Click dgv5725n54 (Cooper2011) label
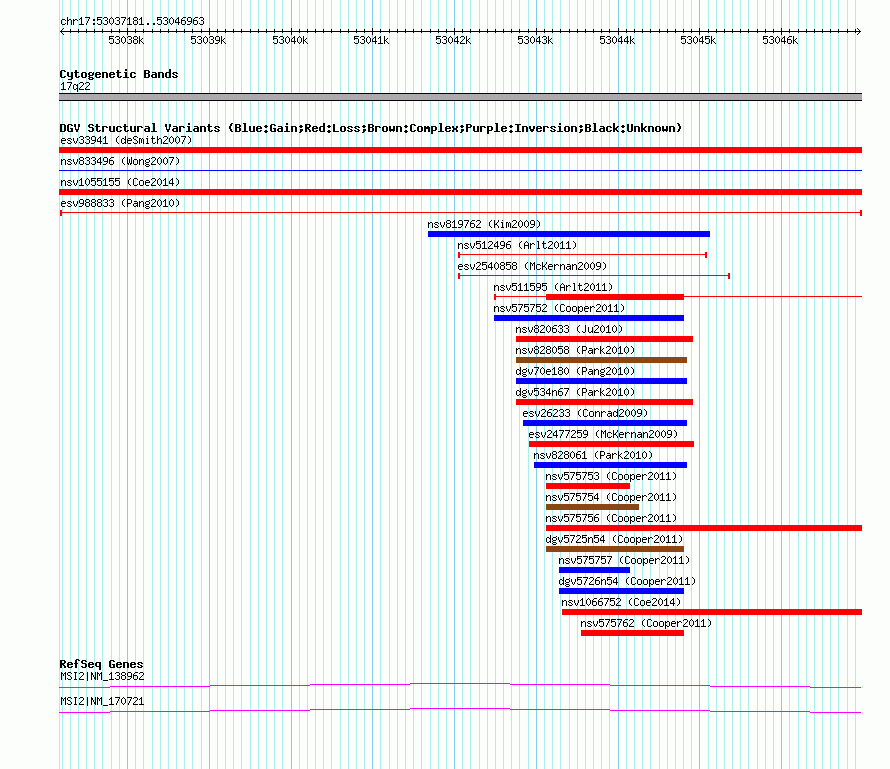The image size is (890, 769). (614, 539)
